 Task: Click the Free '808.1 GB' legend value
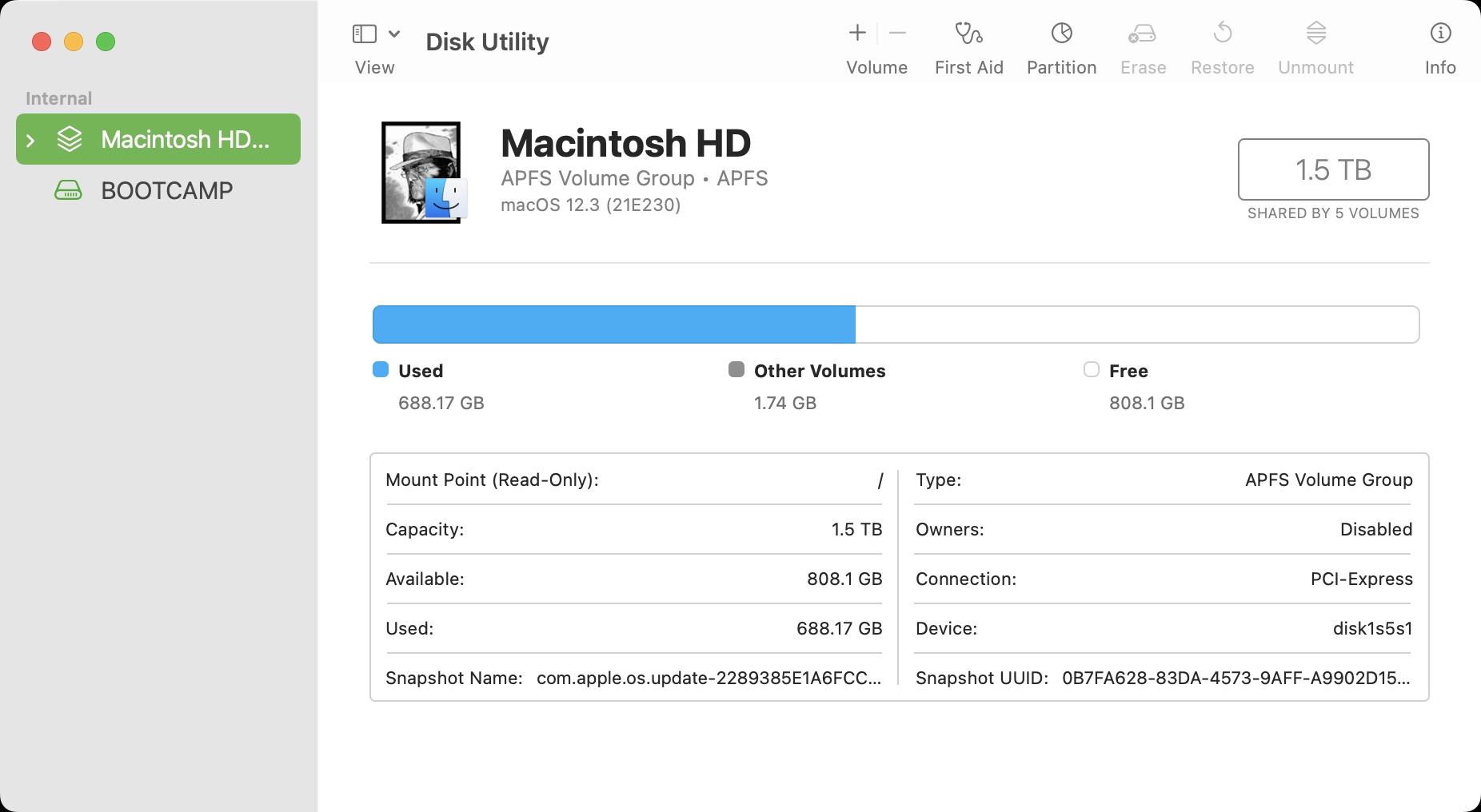pyautogui.click(x=1147, y=403)
